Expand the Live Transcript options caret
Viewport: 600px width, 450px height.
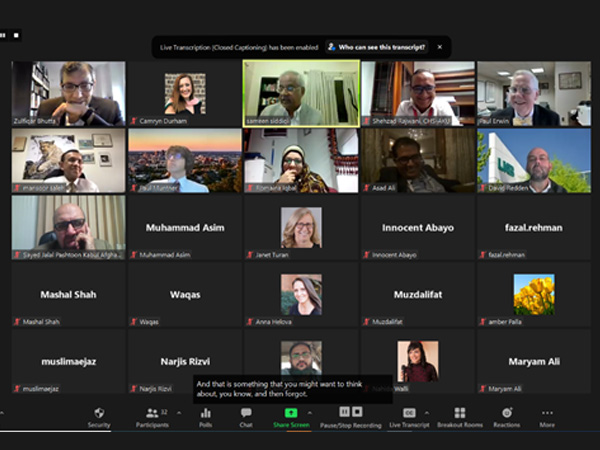427,412
